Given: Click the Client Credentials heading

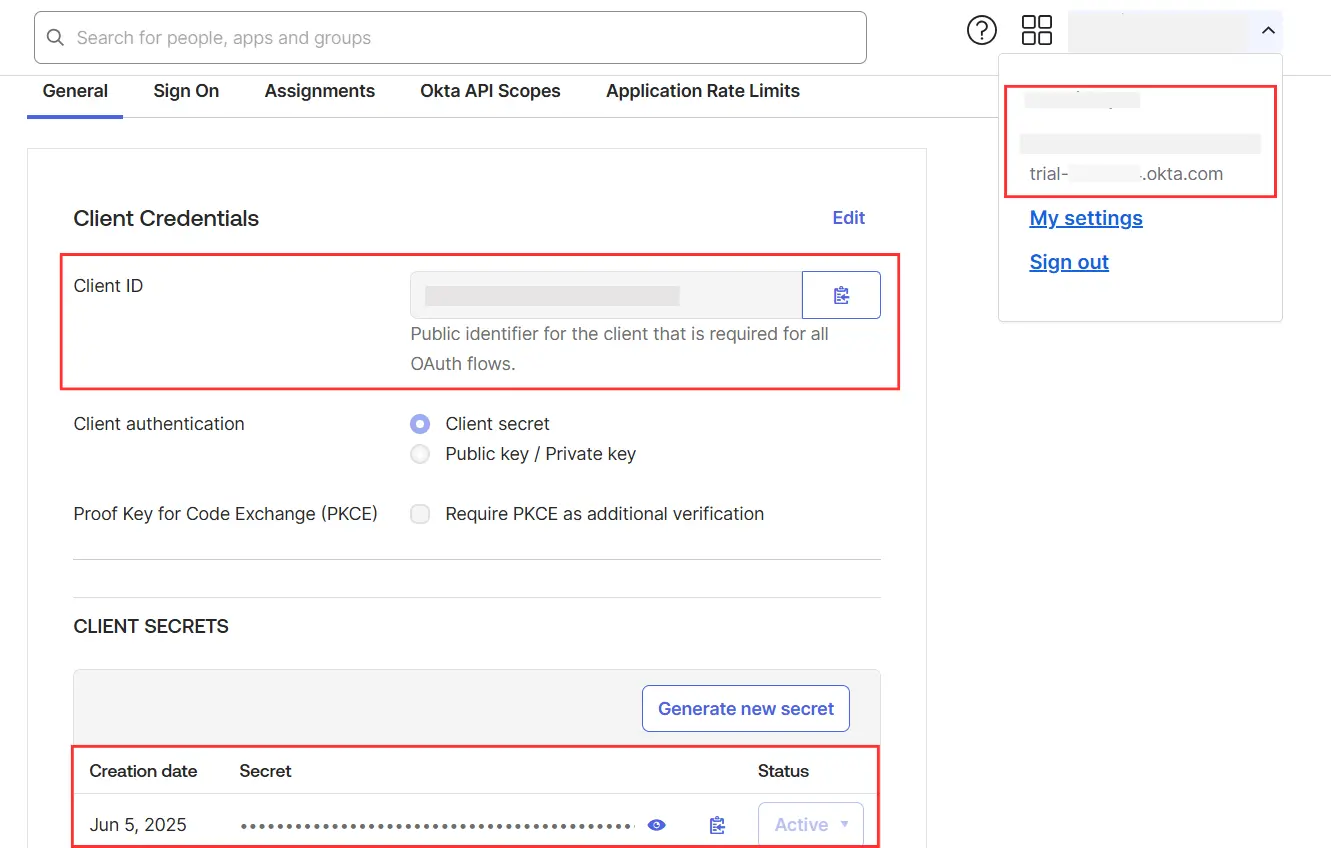Looking at the screenshot, I should 166,219.
